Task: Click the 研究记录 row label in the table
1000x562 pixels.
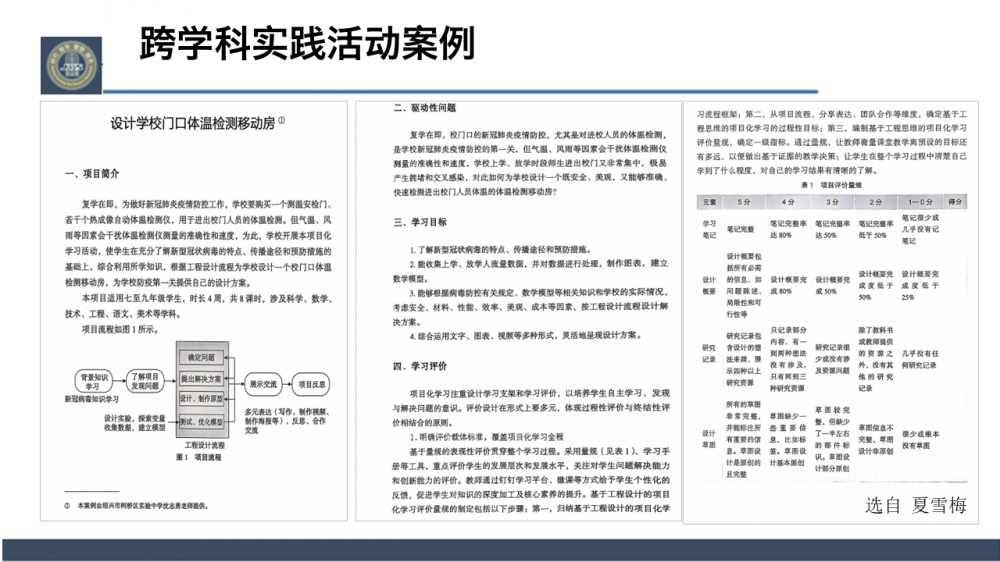Action: [708, 353]
